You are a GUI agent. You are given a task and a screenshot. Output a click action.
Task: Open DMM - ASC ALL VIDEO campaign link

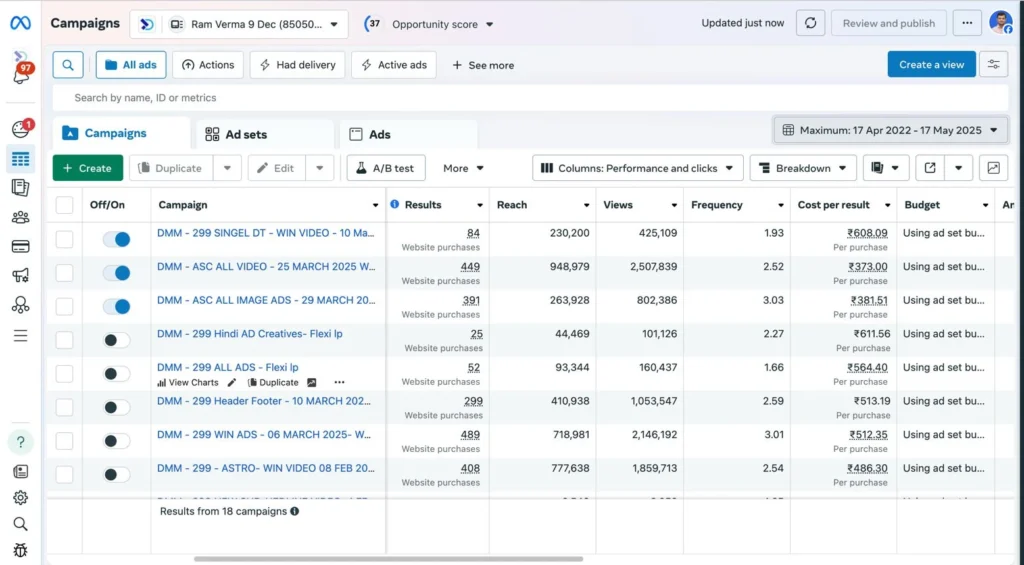[265, 267]
